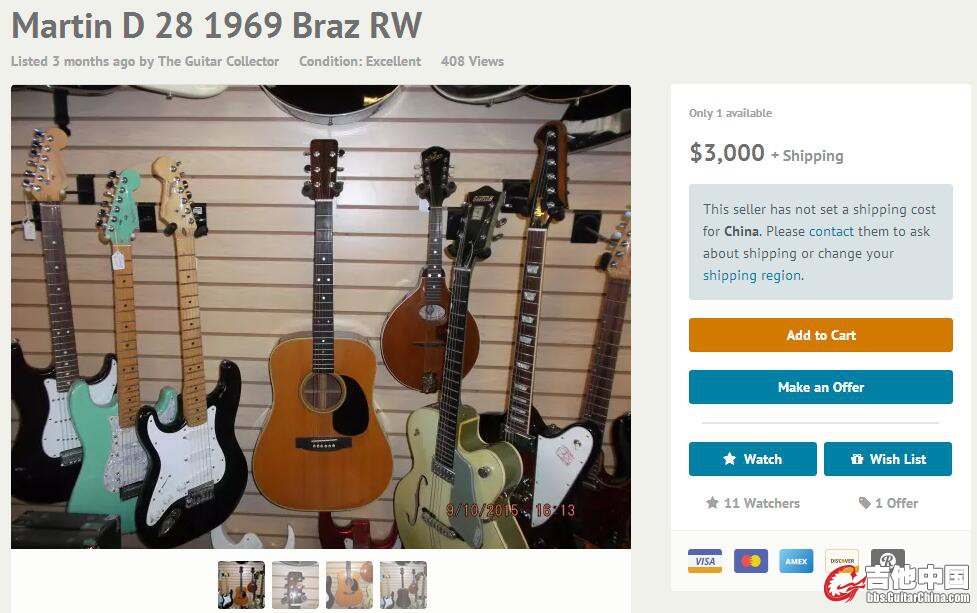
Task: Click the 11 Watchers text
Action: click(x=761, y=503)
